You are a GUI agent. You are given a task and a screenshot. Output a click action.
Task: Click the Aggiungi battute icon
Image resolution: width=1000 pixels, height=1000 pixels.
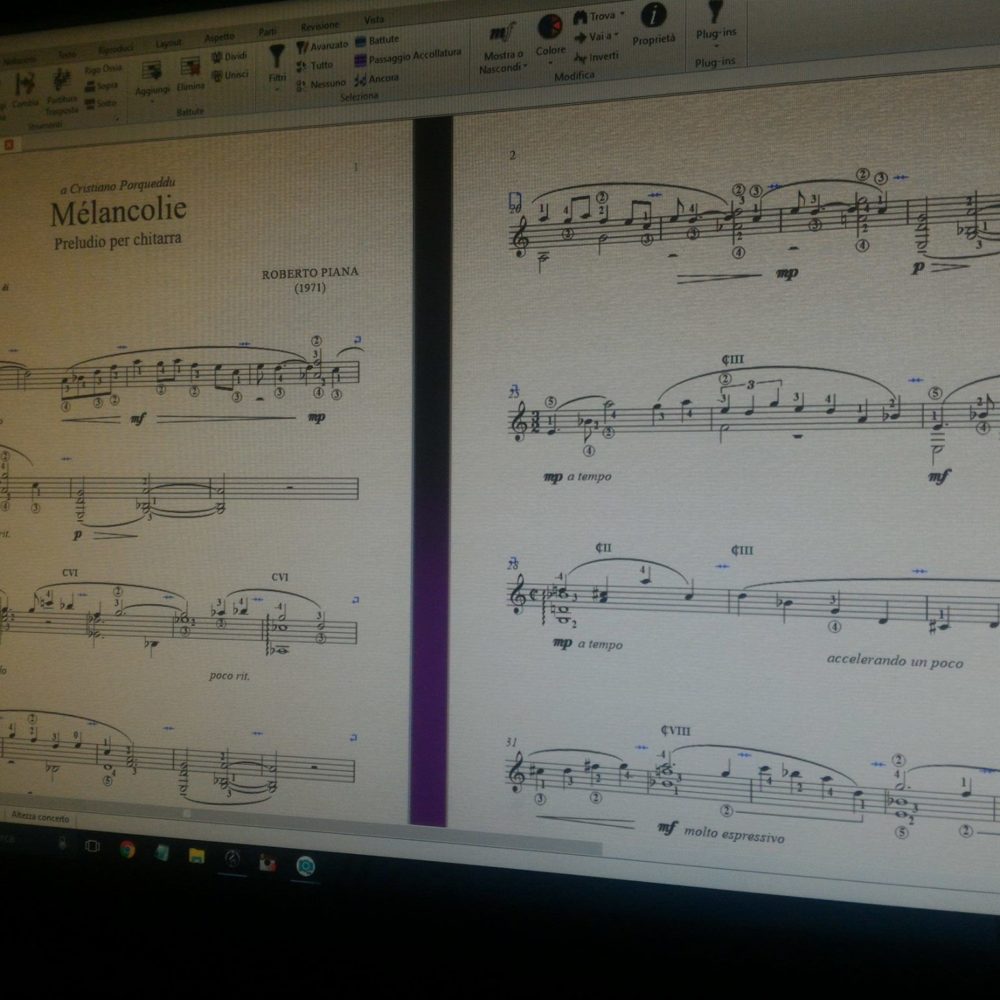click(x=152, y=71)
